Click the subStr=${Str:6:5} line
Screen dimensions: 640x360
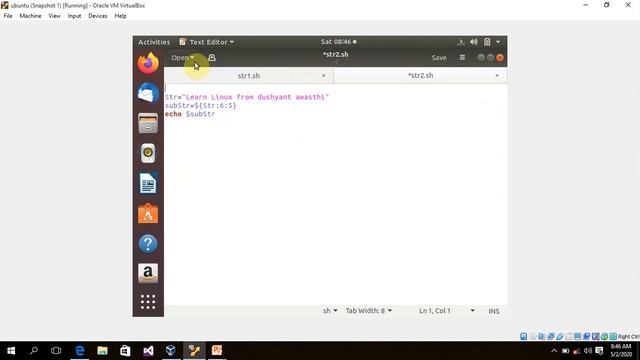200,106
